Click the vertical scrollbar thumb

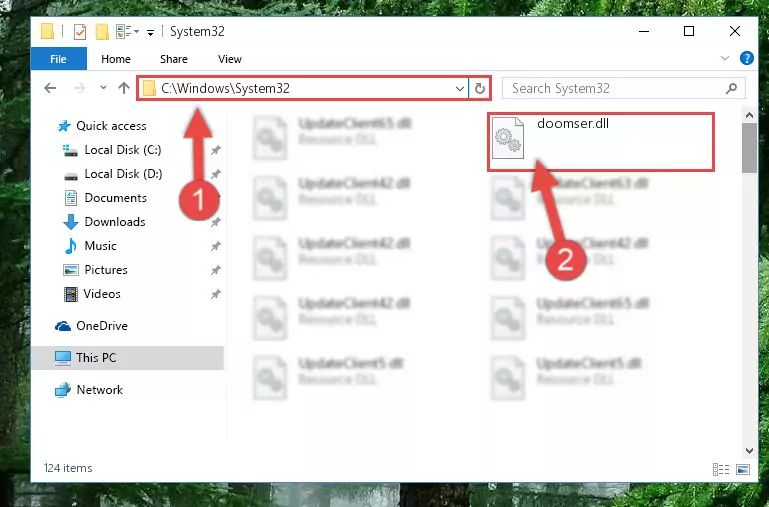[749, 148]
